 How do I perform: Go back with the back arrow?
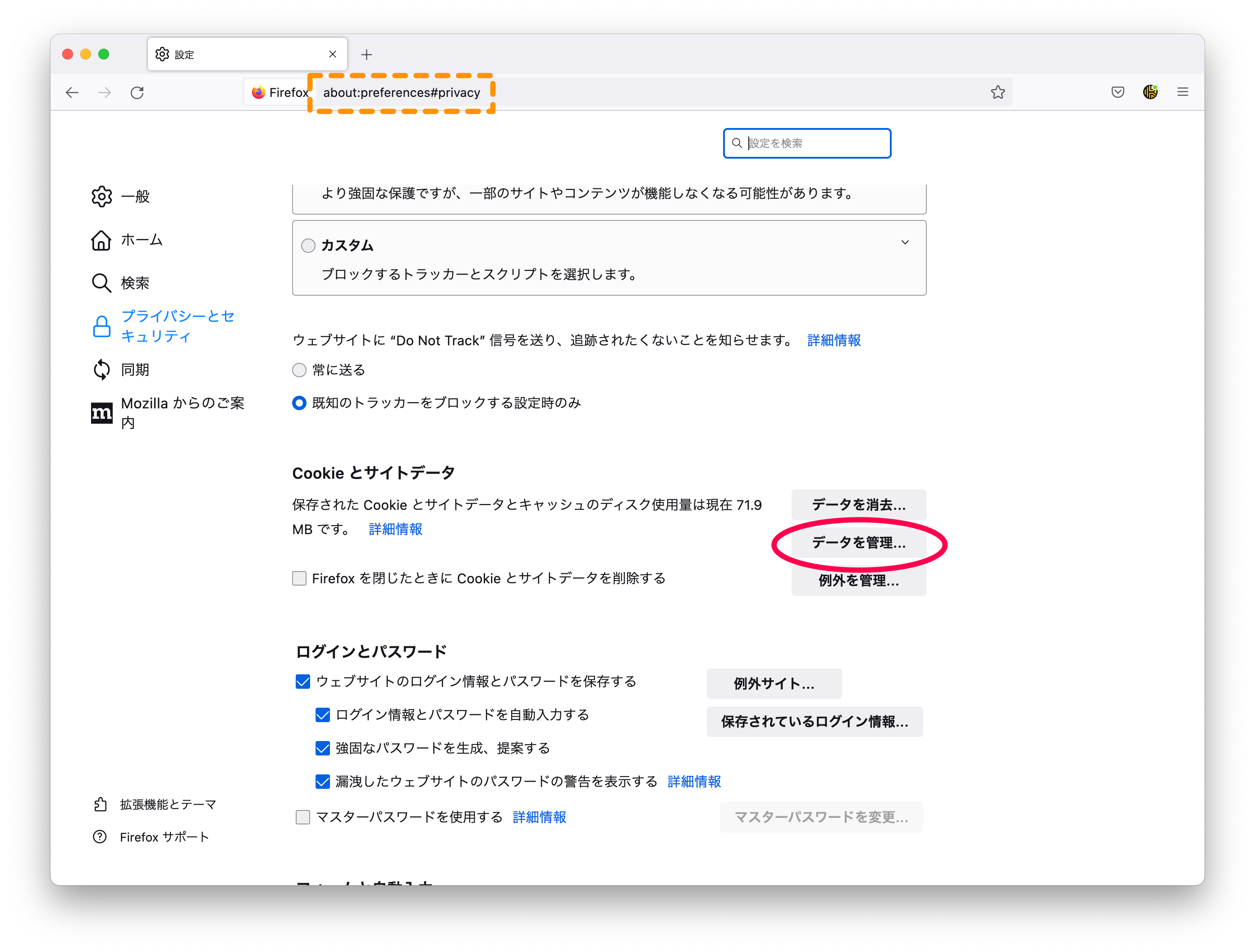[72, 92]
